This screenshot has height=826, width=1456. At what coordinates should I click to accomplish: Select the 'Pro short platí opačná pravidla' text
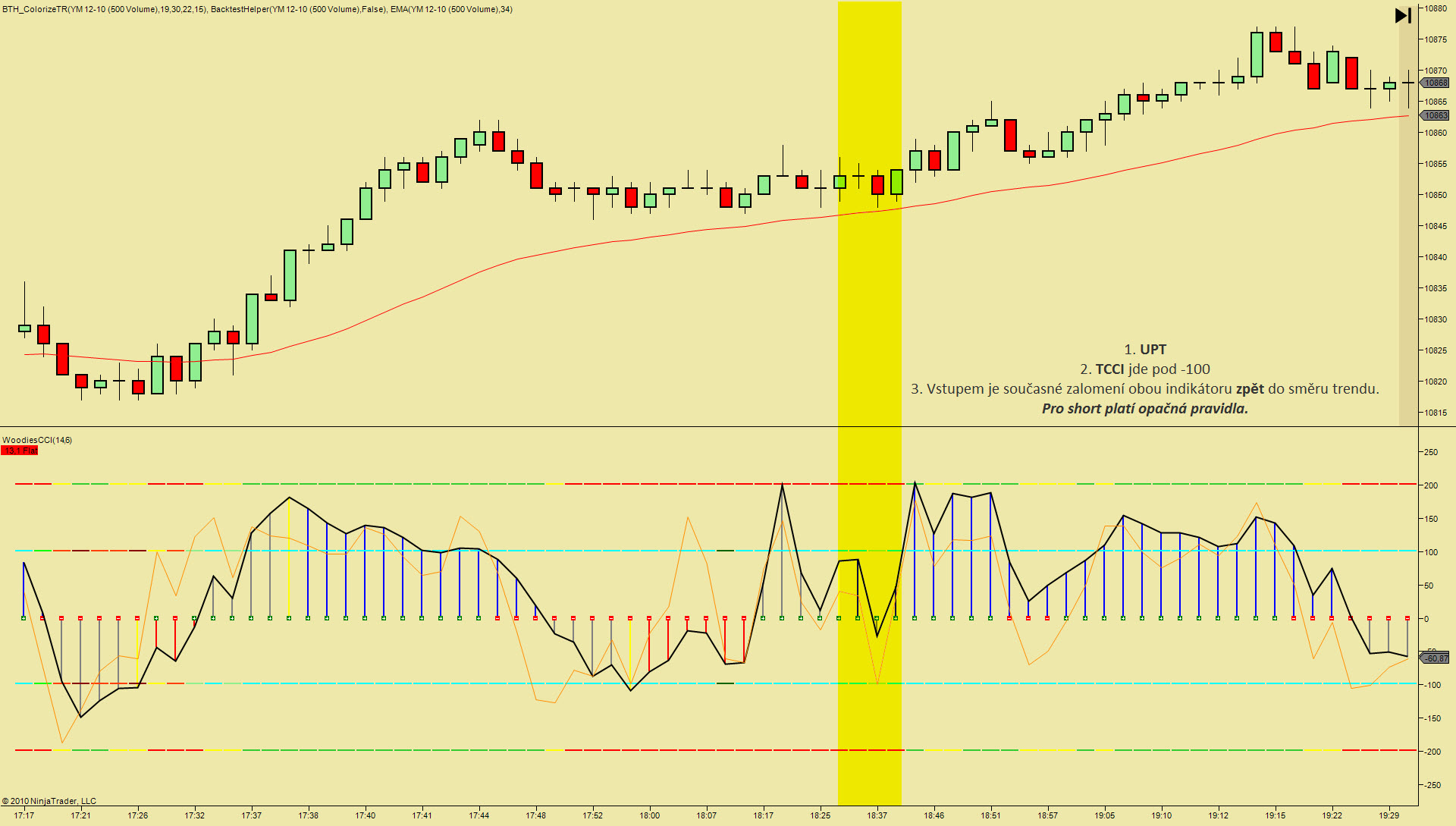tap(1144, 409)
